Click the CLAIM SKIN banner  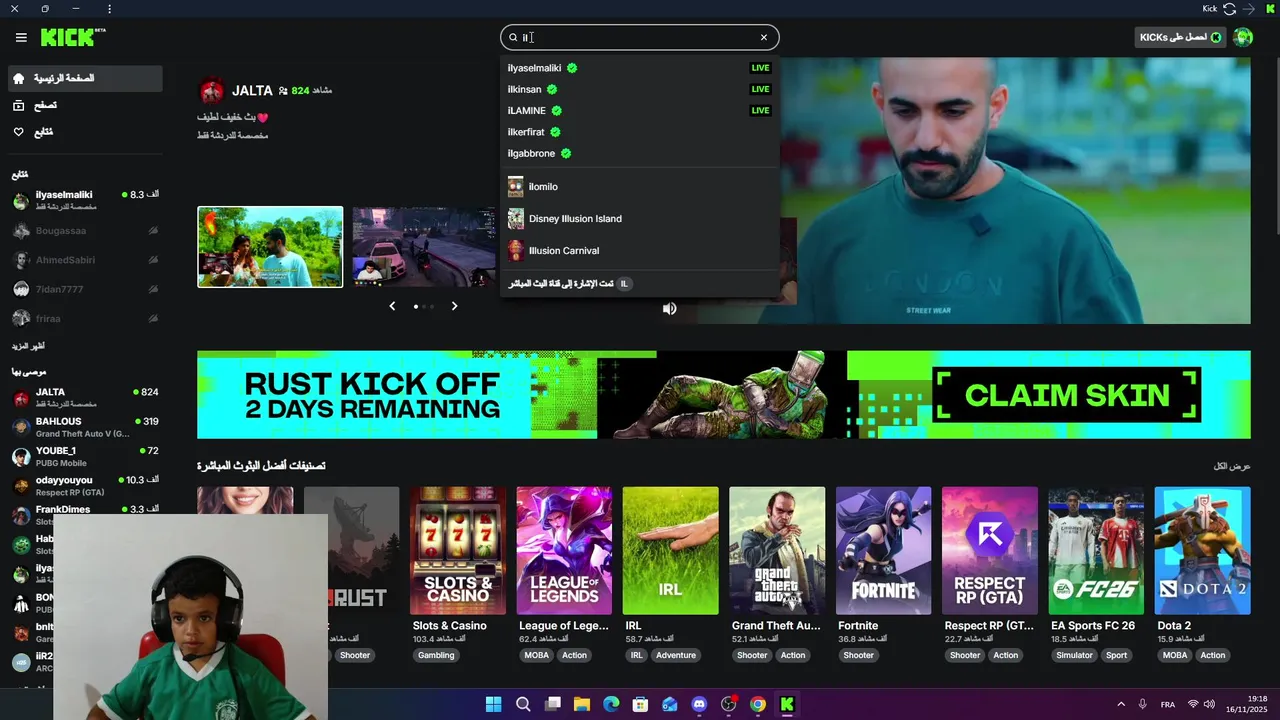(x=1066, y=395)
